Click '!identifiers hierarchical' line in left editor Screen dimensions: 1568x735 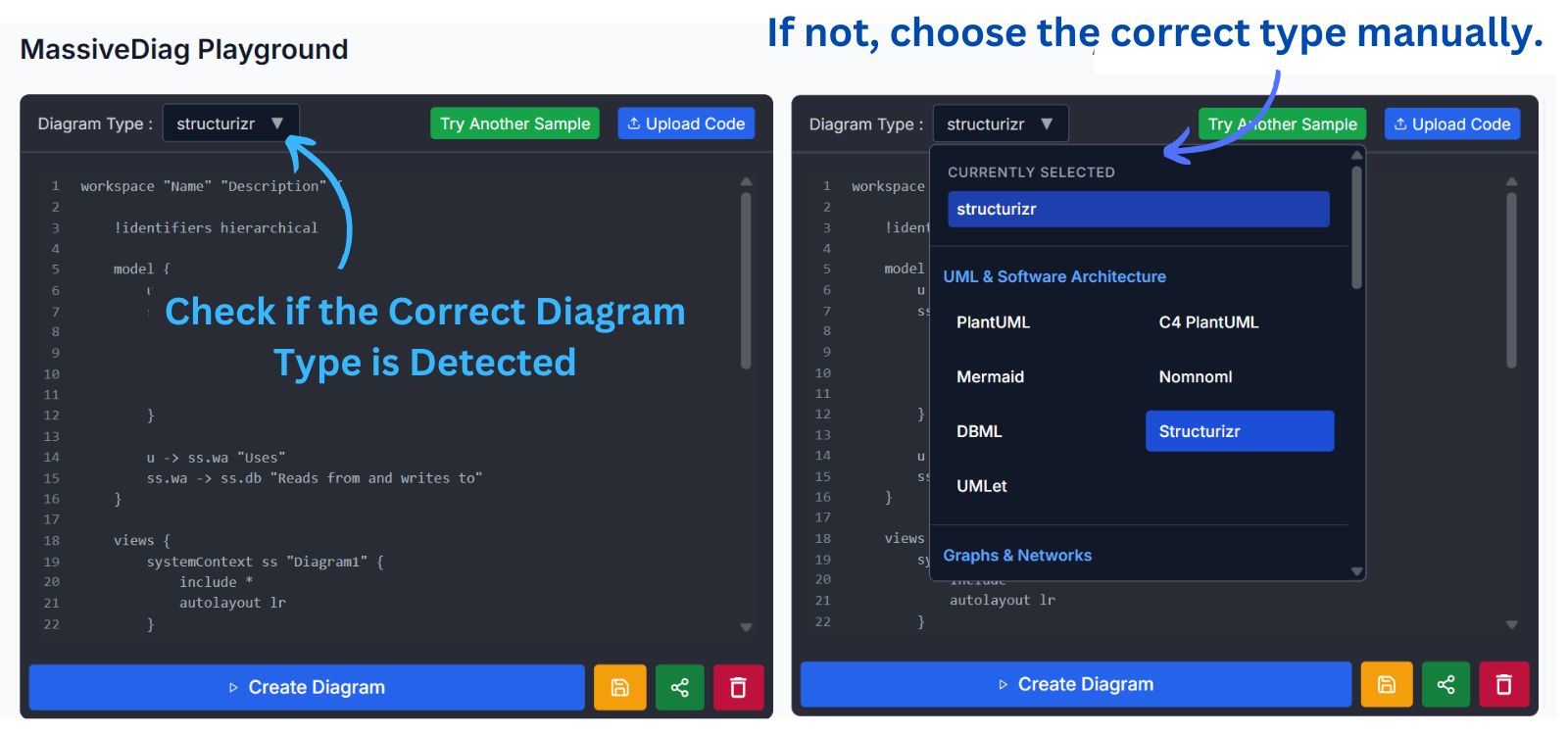(x=216, y=227)
